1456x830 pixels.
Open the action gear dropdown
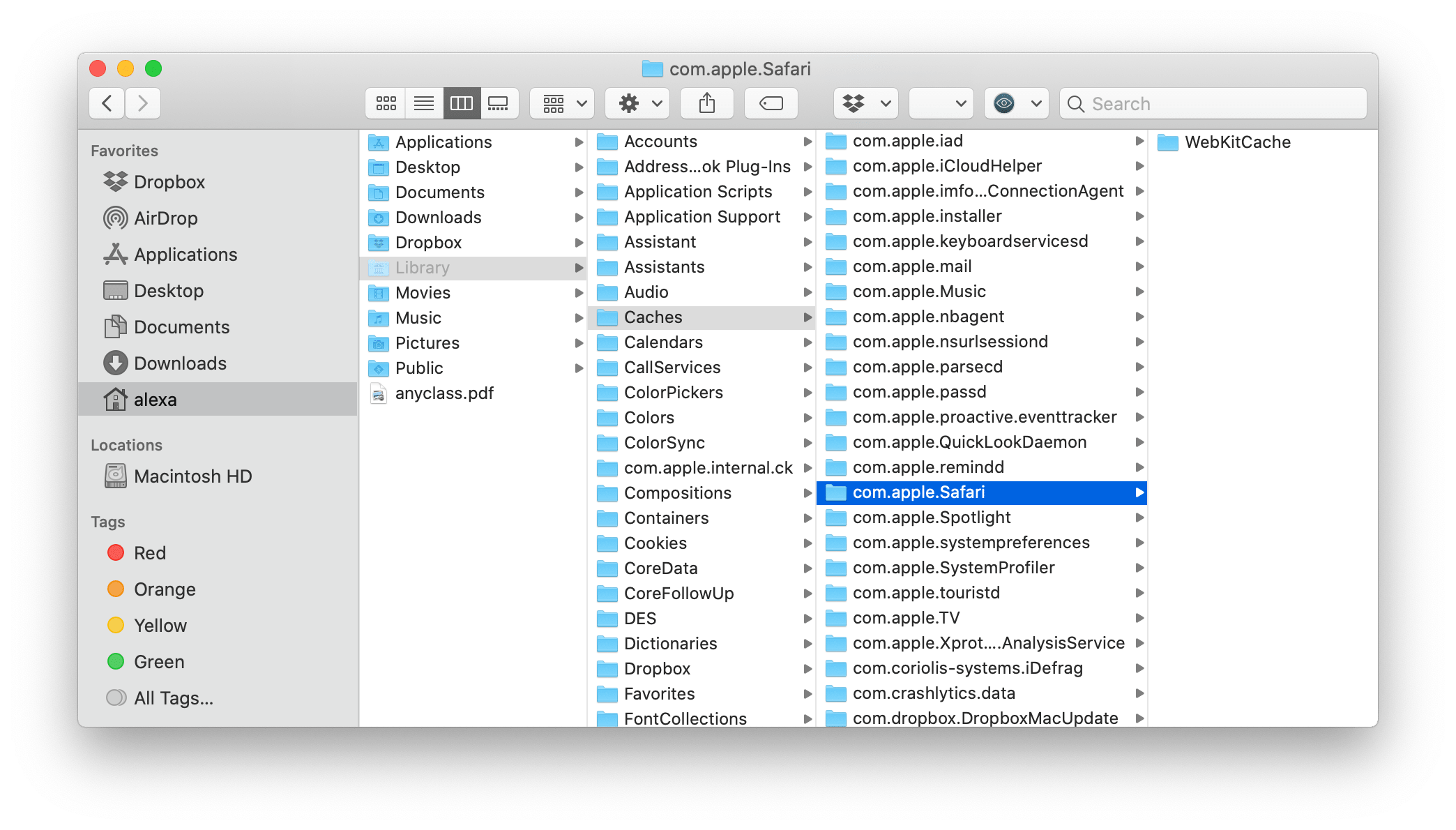(628, 103)
